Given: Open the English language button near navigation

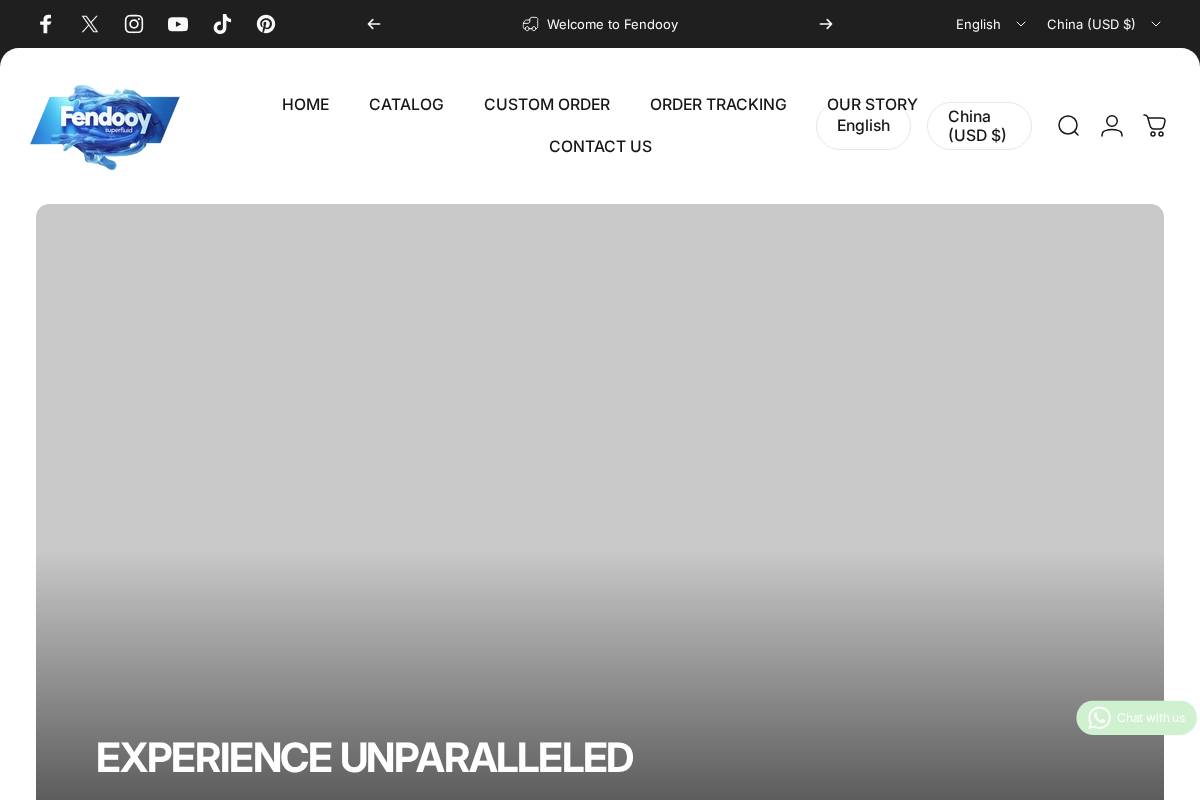Looking at the screenshot, I should coord(863,126).
